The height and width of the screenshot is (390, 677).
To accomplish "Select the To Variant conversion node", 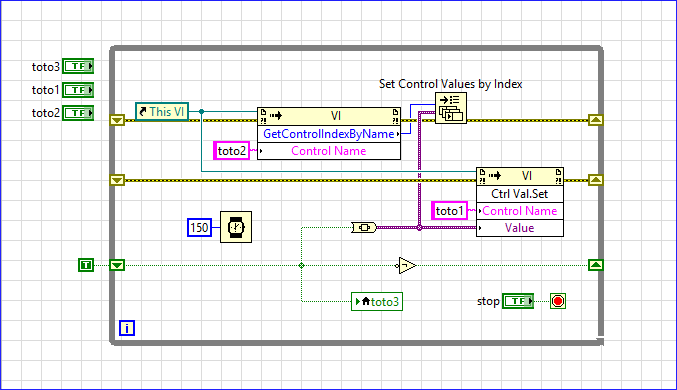I will point(364,227).
